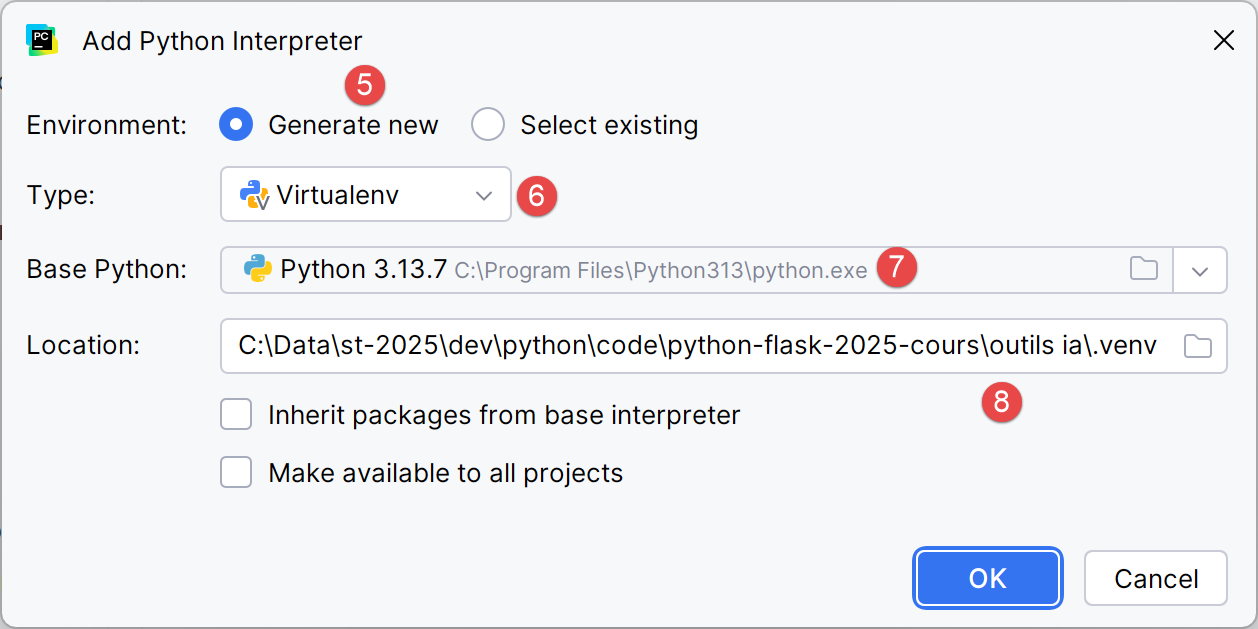1258x629 pixels.
Task: Browse for Base Python via folder icon
Action: [1144, 269]
